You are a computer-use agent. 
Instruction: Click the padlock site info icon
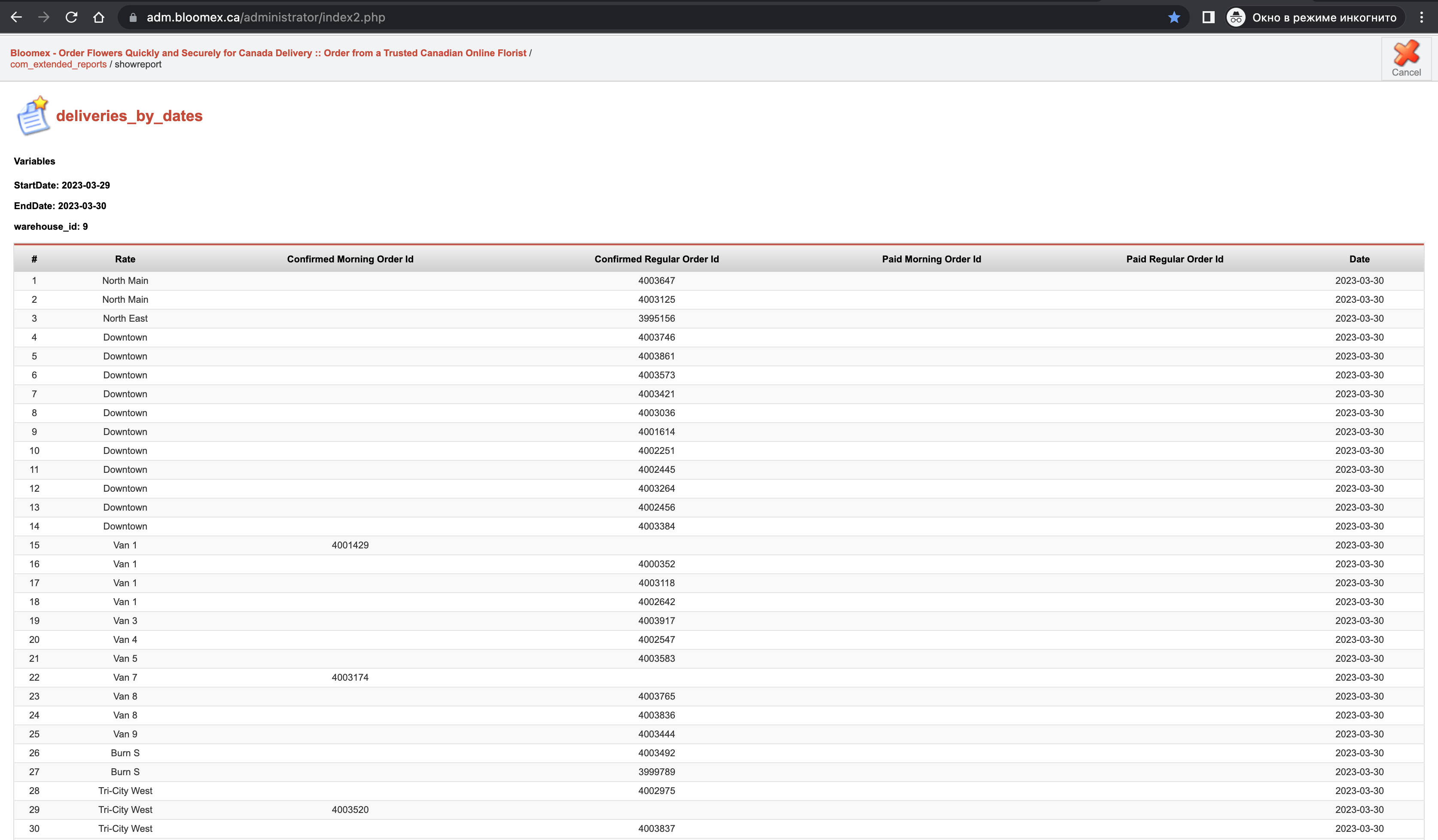coord(133,18)
